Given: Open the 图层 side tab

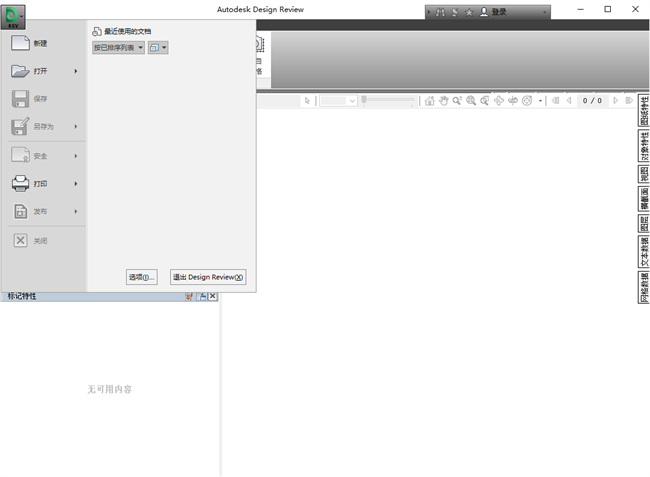Looking at the screenshot, I should click(644, 223).
